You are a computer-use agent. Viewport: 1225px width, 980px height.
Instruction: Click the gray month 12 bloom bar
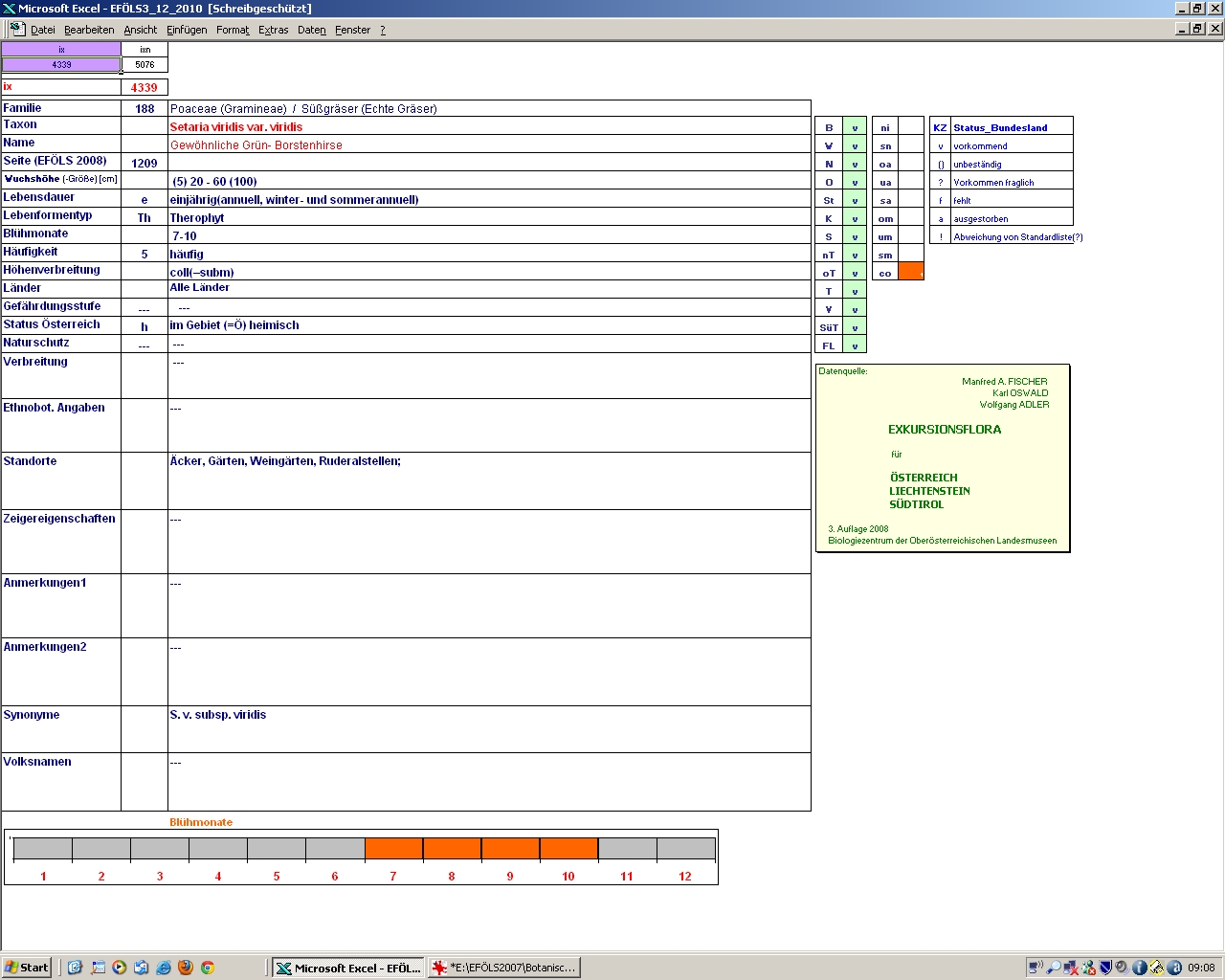click(685, 848)
